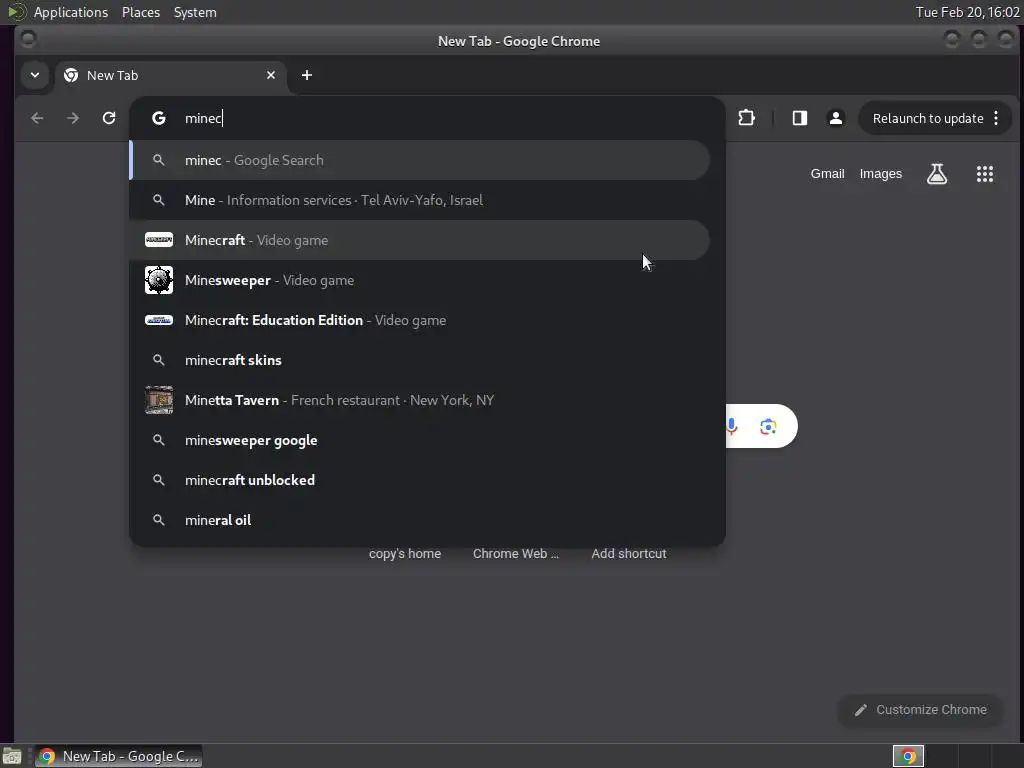Screen dimensions: 1024x768
Task: Select 'minec - Google Search' suggestion
Action: [420, 160]
